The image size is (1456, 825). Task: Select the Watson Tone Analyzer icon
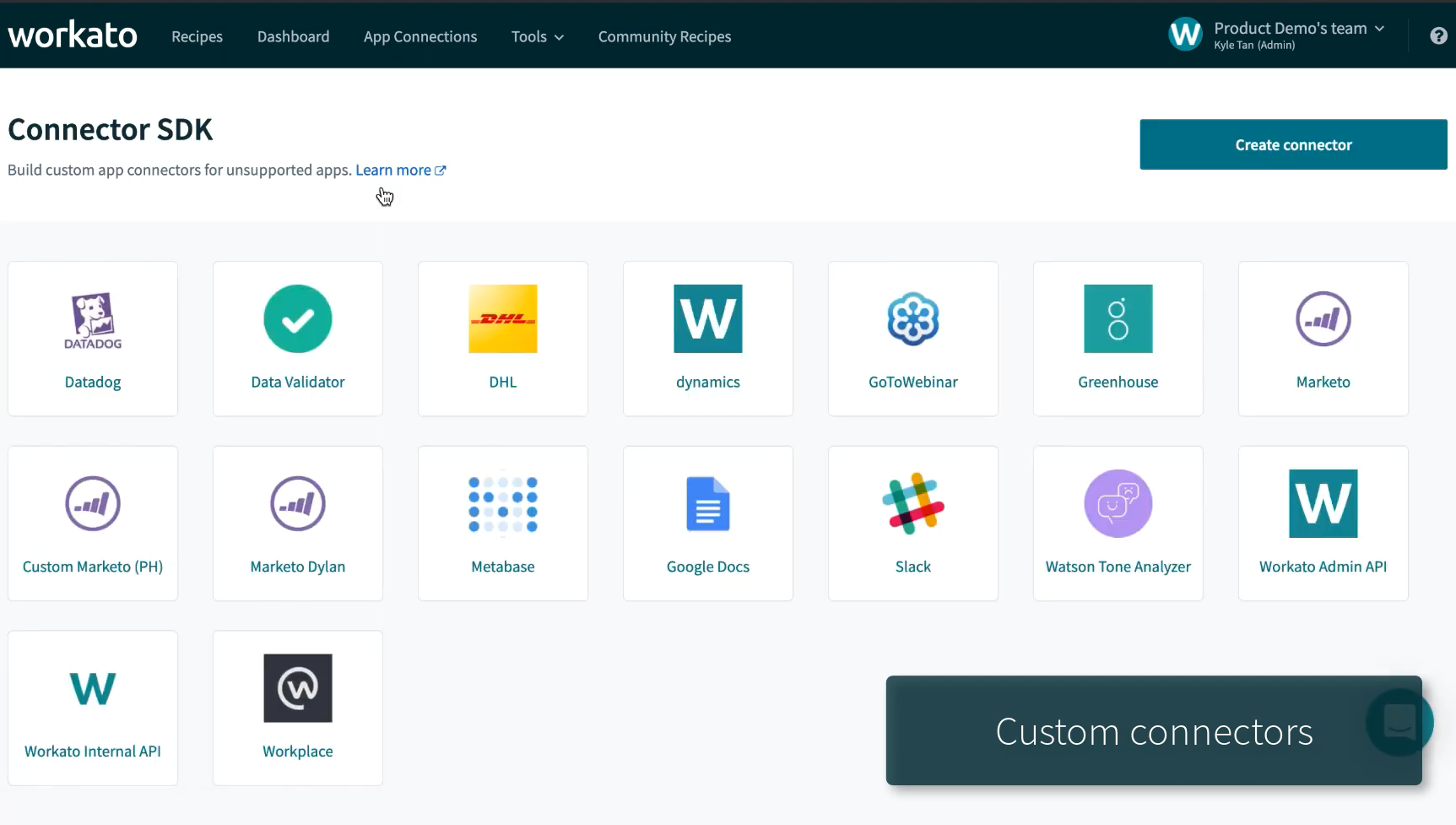click(x=1118, y=503)
